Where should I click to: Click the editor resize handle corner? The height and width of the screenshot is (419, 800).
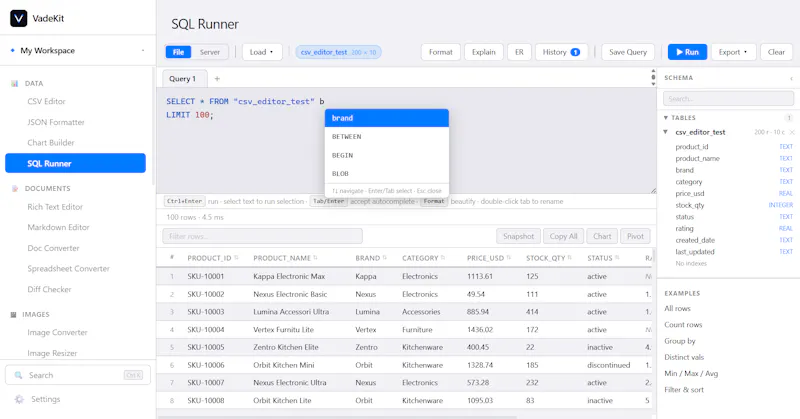click(653, 190)
